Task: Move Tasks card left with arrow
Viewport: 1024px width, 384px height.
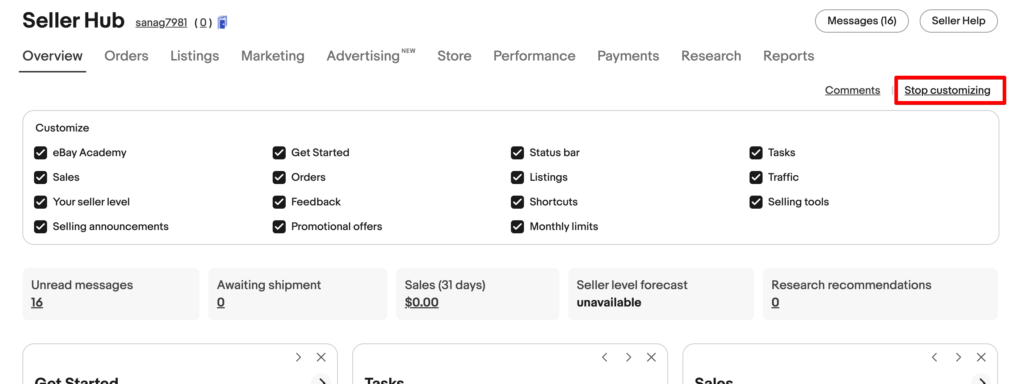Action: coord(605,357)
